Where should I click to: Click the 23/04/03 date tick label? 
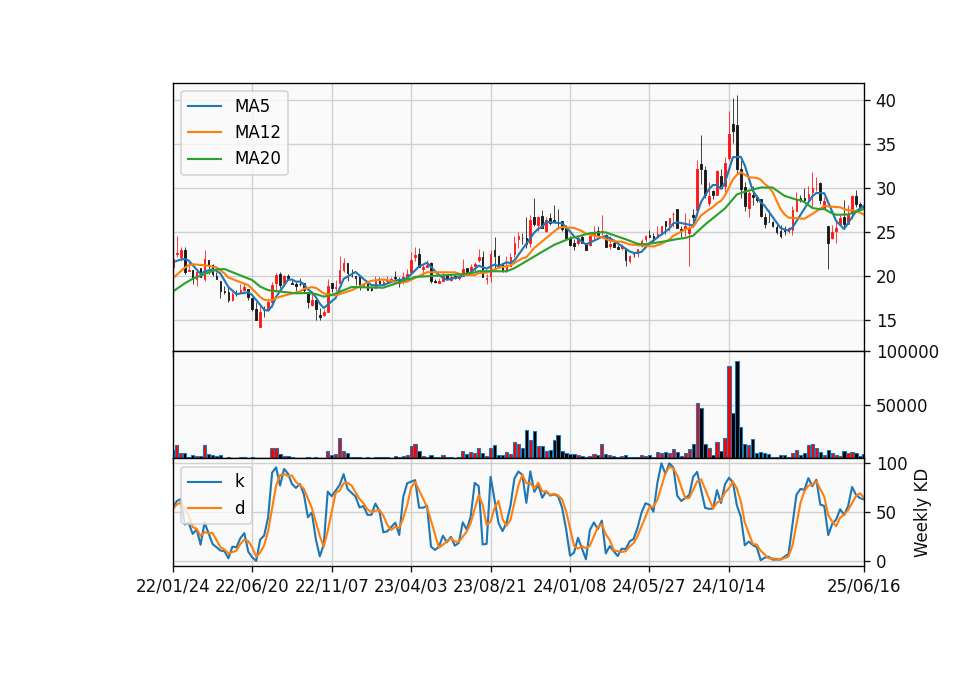pos(411,586)
